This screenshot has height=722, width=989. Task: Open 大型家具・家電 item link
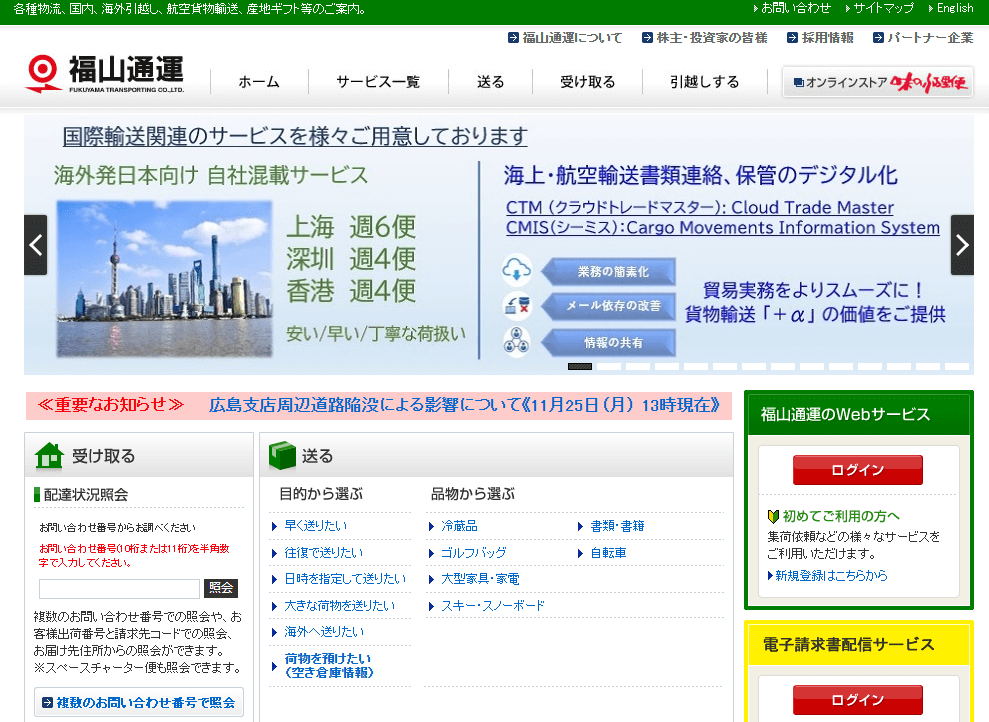(480, 579)
